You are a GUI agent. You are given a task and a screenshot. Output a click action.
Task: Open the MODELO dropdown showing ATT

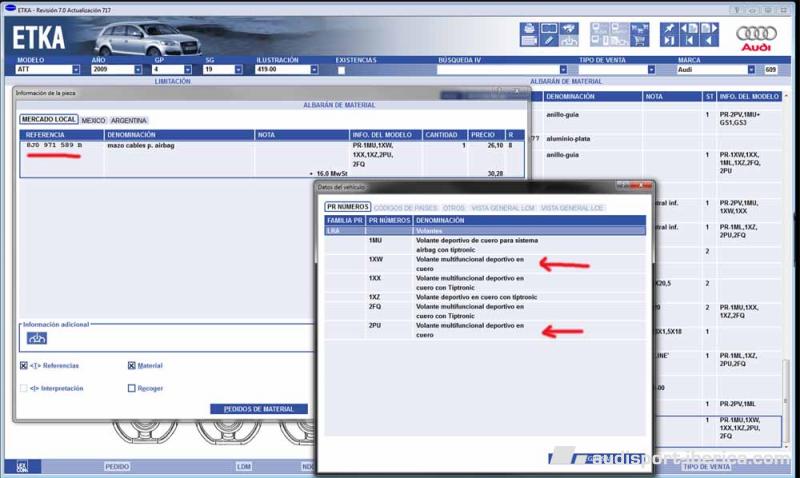pos(76,69)
